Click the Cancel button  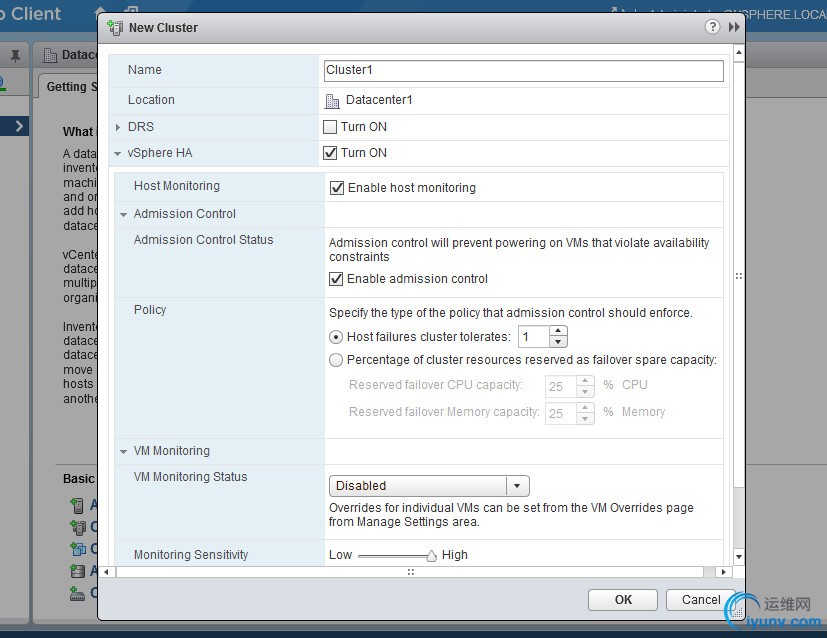coord(700,600)
